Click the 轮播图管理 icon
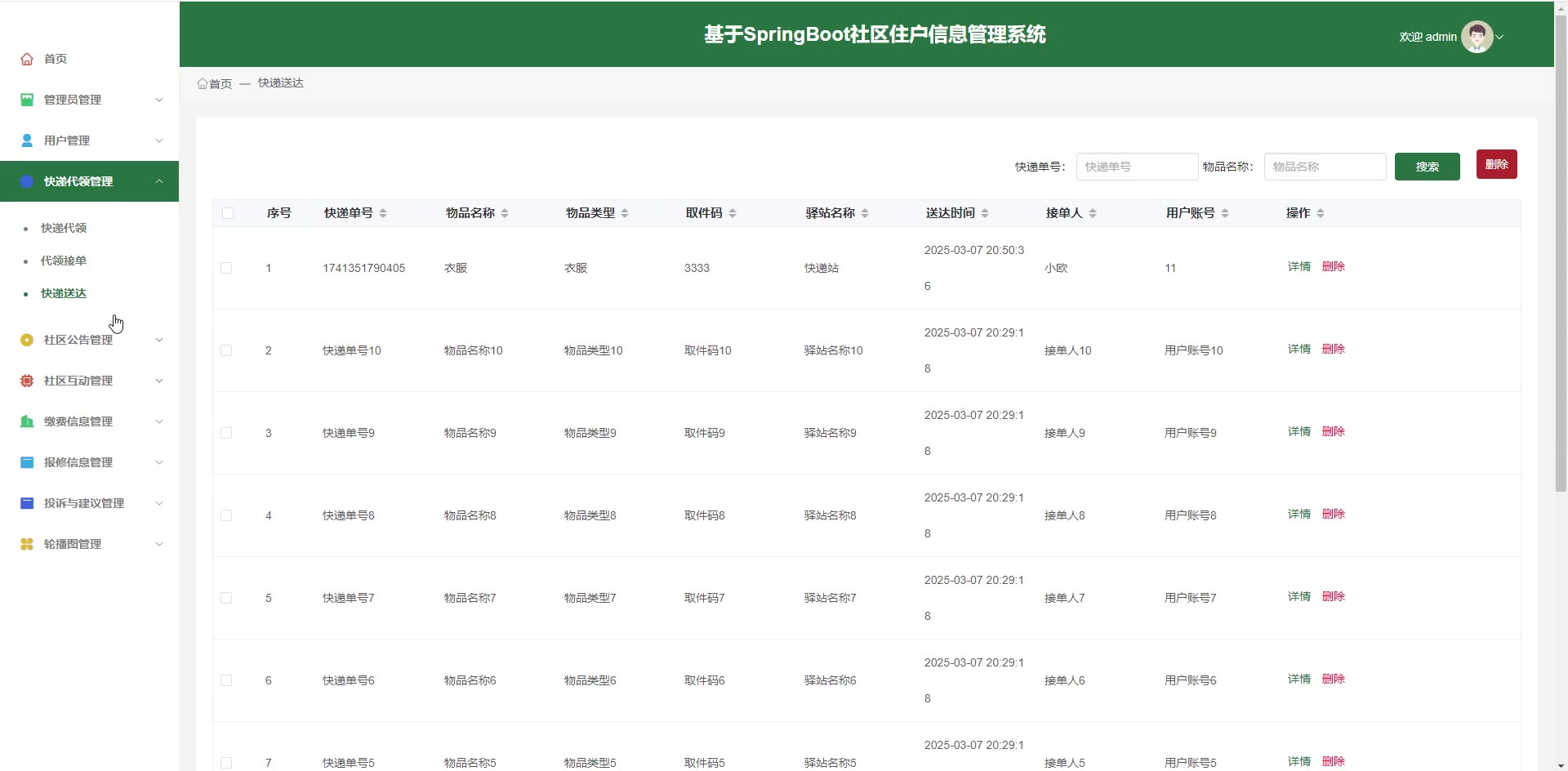The height and width of the screenshot is (771, 1568). click(x=27, y=544)
